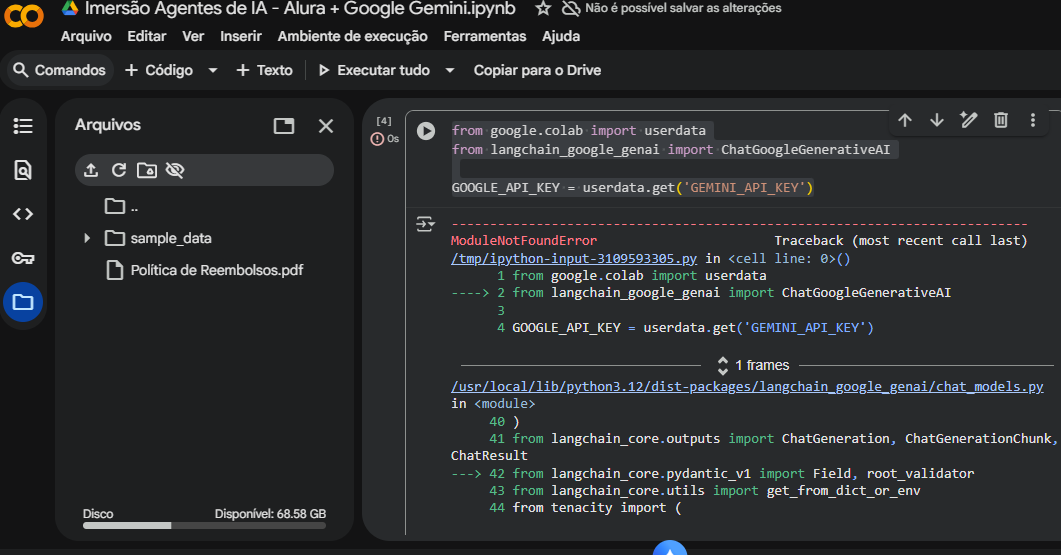Click the ModuleNotFoundError text

coord(524,240)
